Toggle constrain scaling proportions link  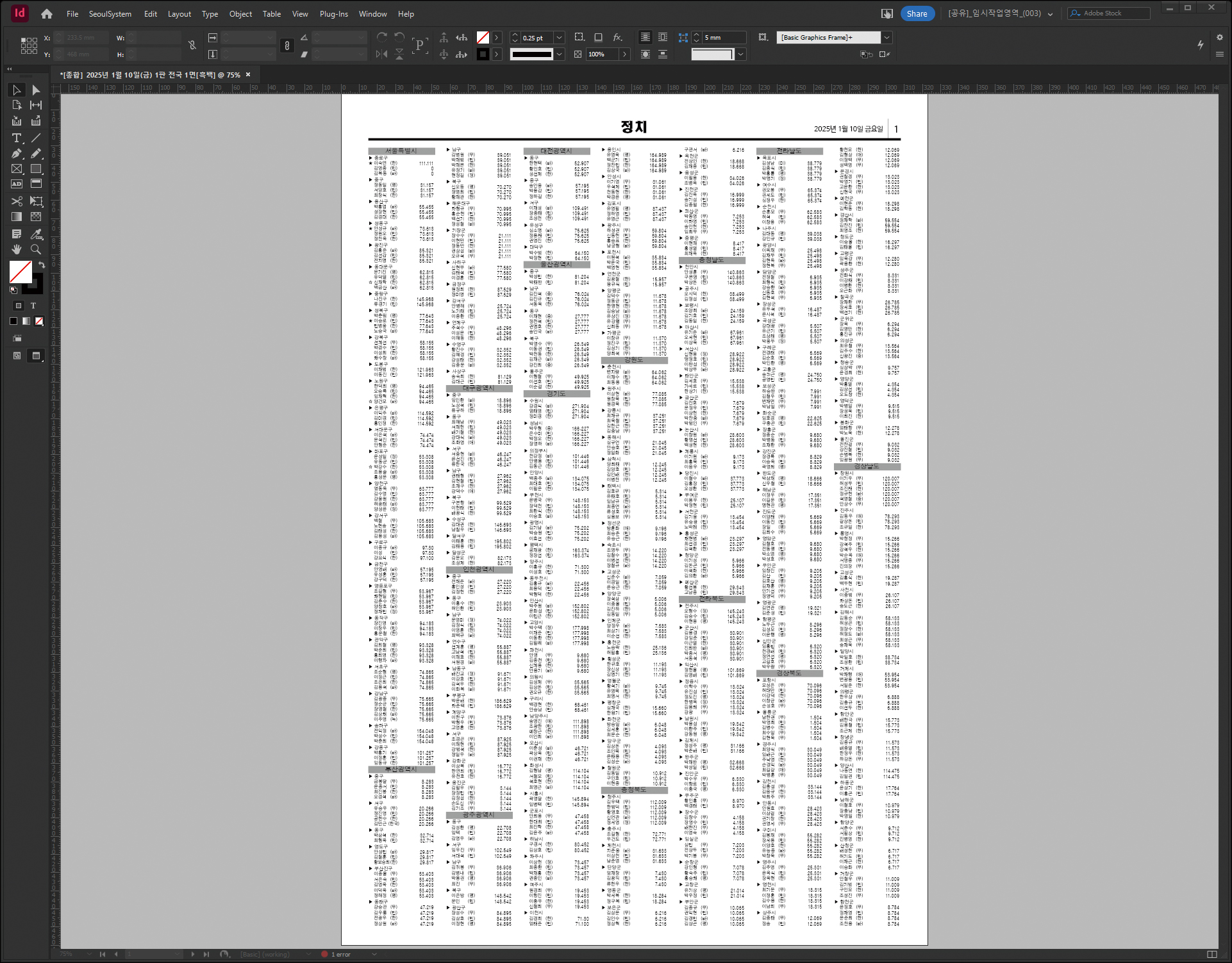(x=287, y=45)
